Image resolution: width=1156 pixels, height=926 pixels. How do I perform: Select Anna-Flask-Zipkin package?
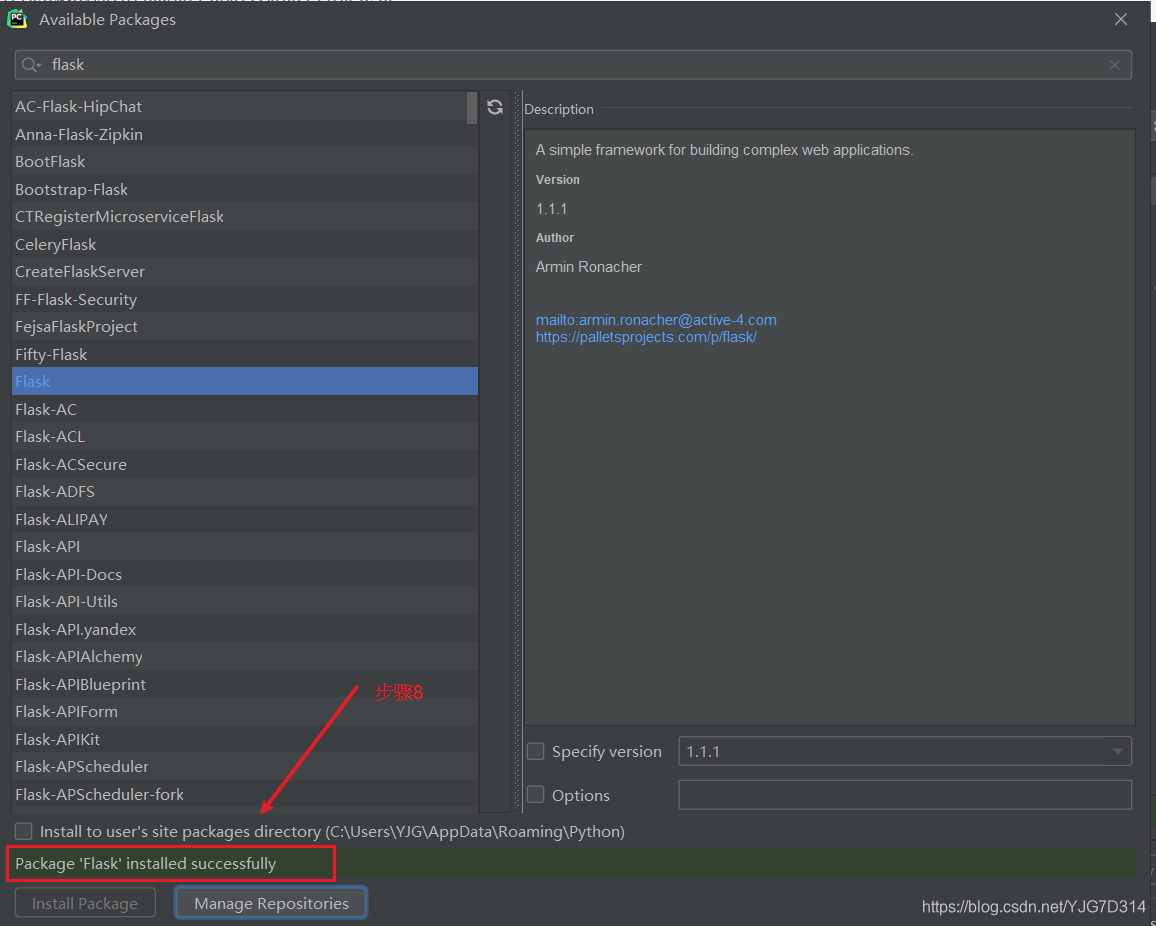pos(245,134)
